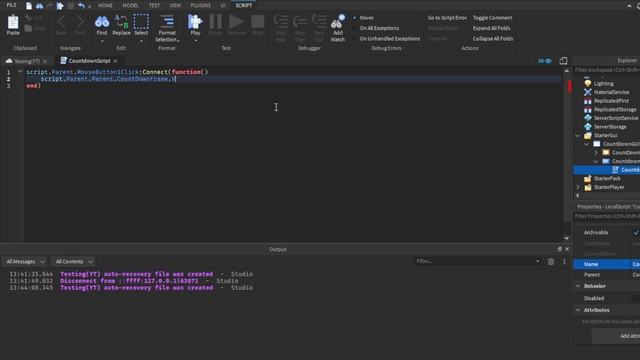Screen dimensions: 640x360
Task: Open the Output panel options menu
Action: click(x=564, y=262)
